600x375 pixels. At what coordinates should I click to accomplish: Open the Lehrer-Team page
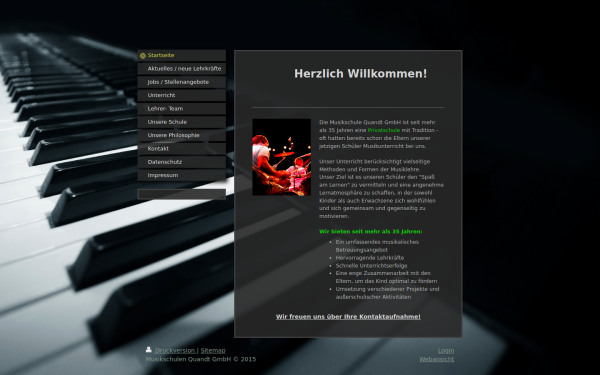pyautogui.click(x=181, y=109)
